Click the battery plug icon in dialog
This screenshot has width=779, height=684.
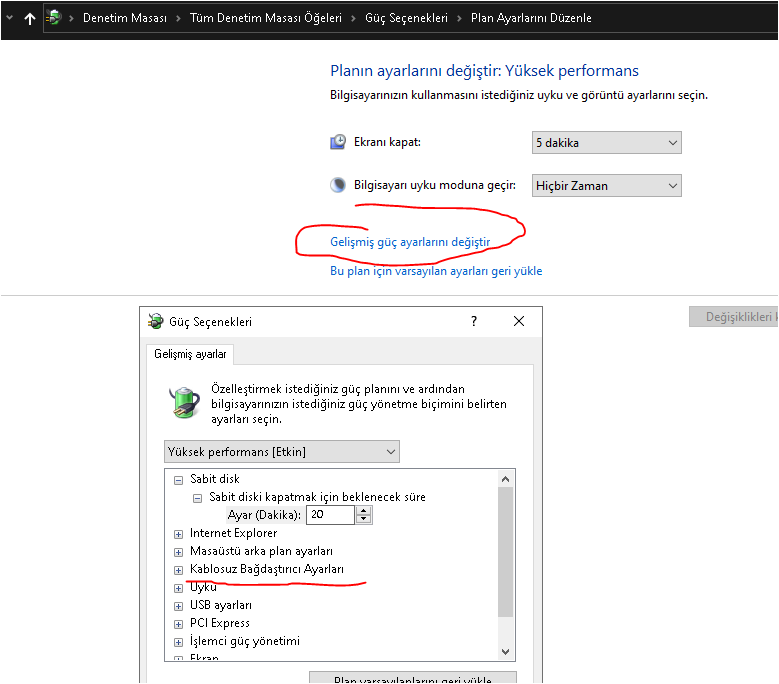tap(185, 402)
